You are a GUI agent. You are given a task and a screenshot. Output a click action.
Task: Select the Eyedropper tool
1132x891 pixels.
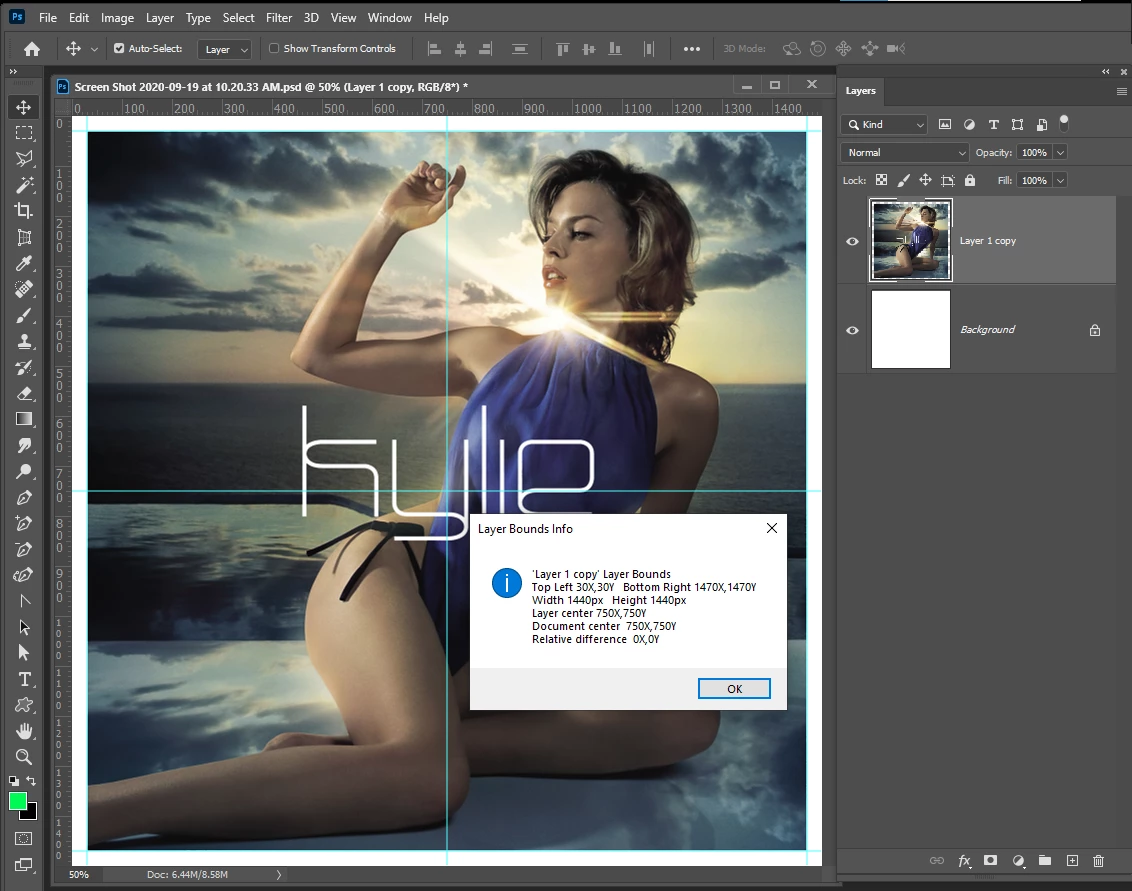tap(24, 263)
